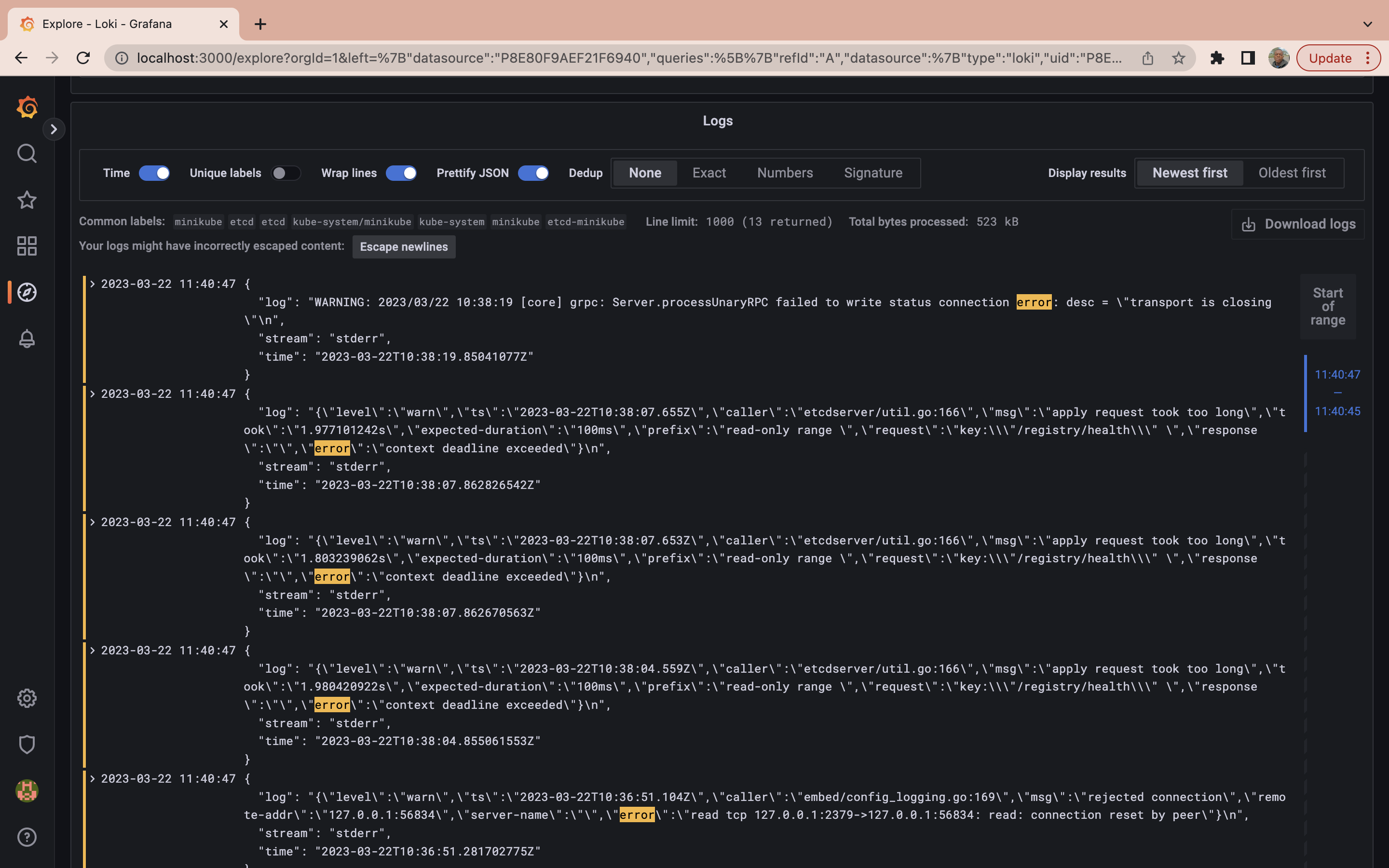Open Server admin shield icon
The width and height of the screenshot is (1389, 868).
click(x=27, y=745)
